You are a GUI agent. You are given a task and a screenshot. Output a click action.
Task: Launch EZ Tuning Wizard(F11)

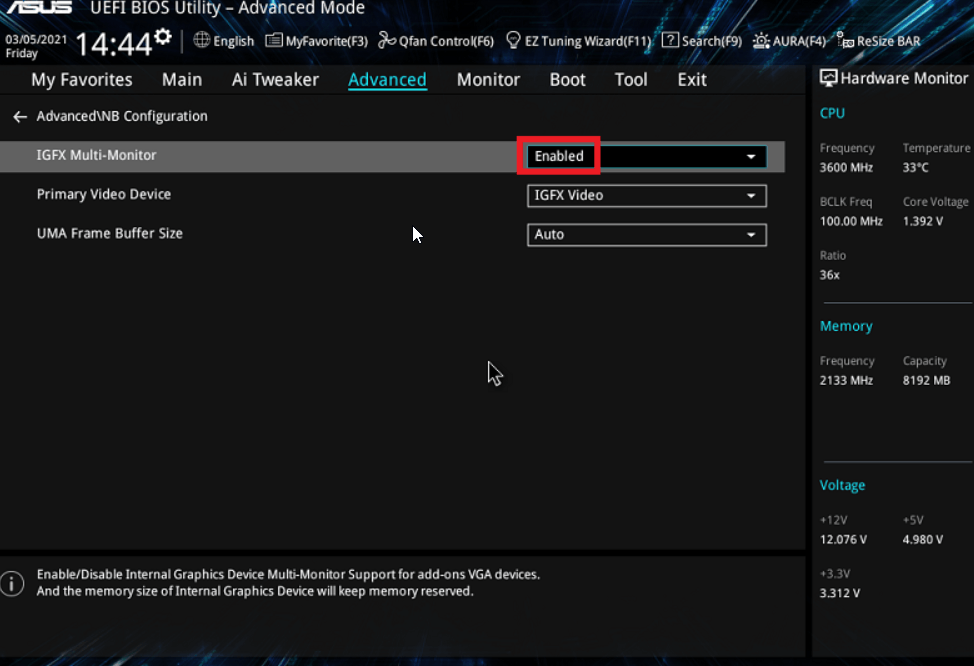[578, 41]
